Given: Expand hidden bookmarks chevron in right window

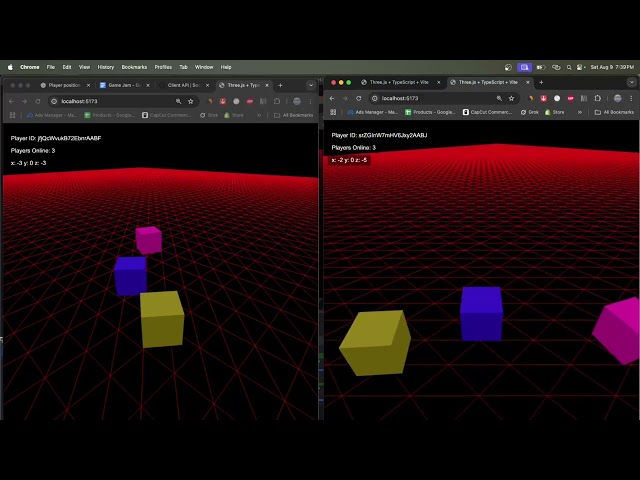Looking at the screenshot, I should click(x=580, y=112).
